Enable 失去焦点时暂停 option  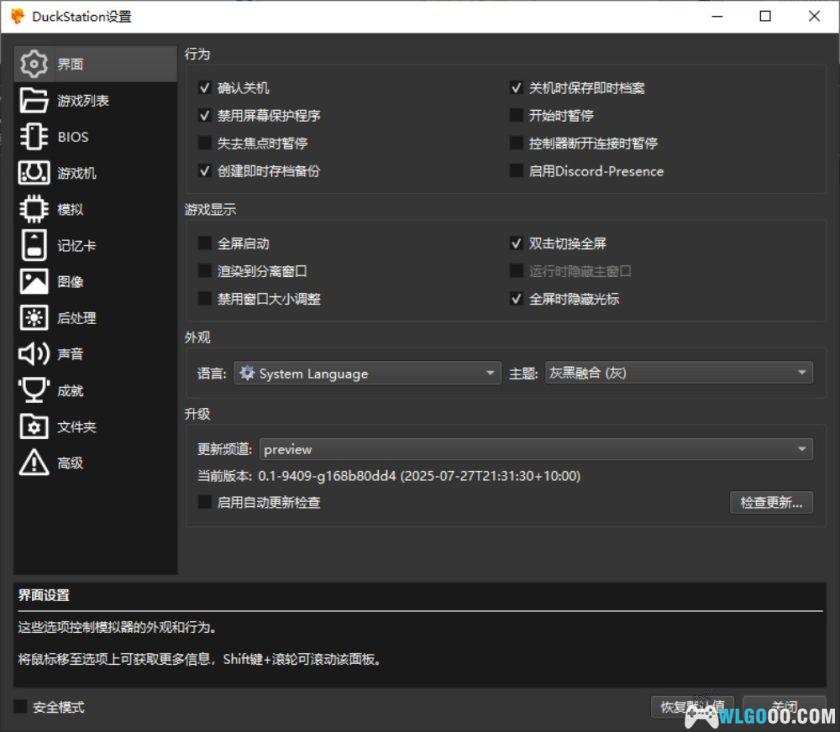click(204, 143)
